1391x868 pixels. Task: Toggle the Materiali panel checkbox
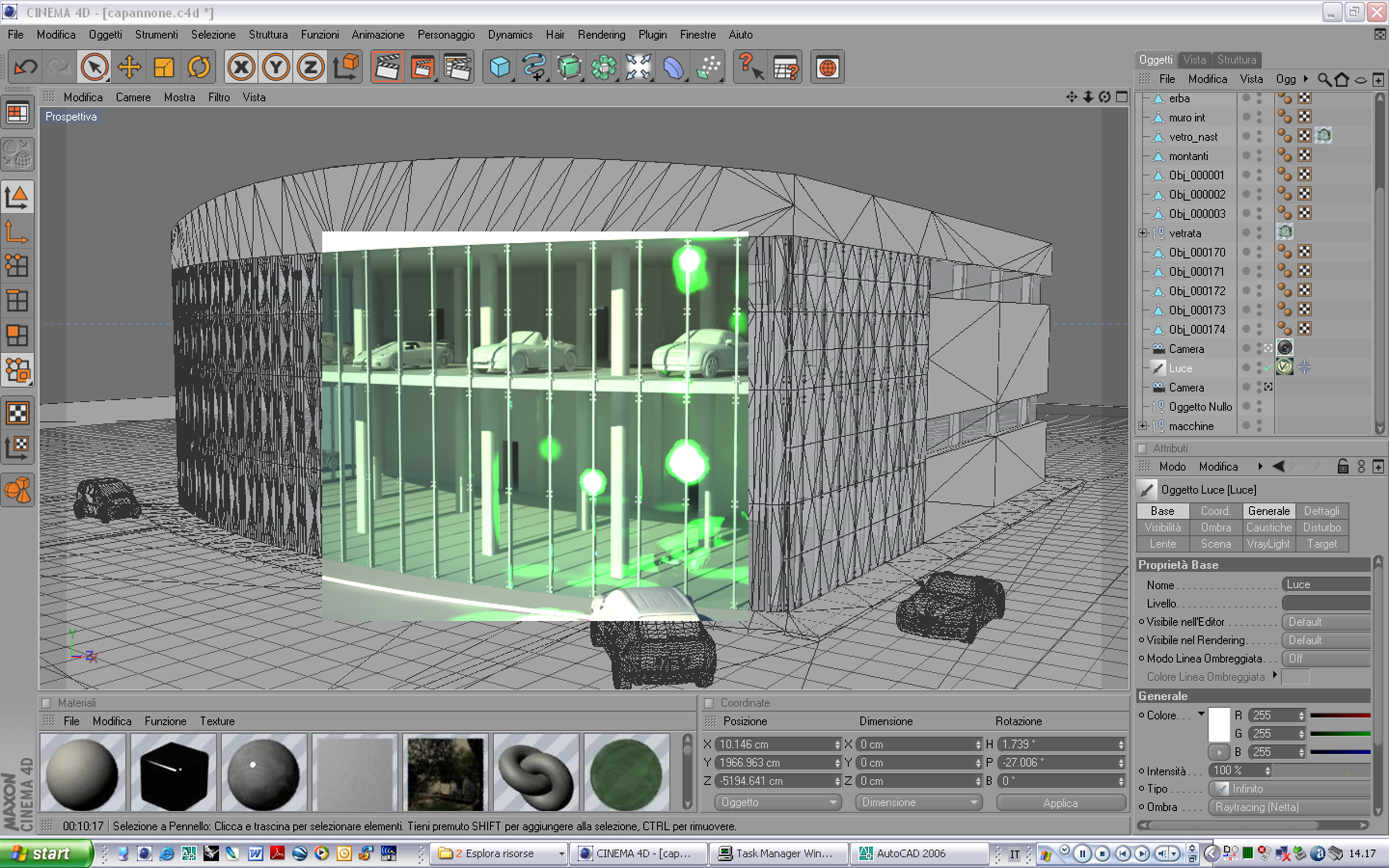point(47,703)
